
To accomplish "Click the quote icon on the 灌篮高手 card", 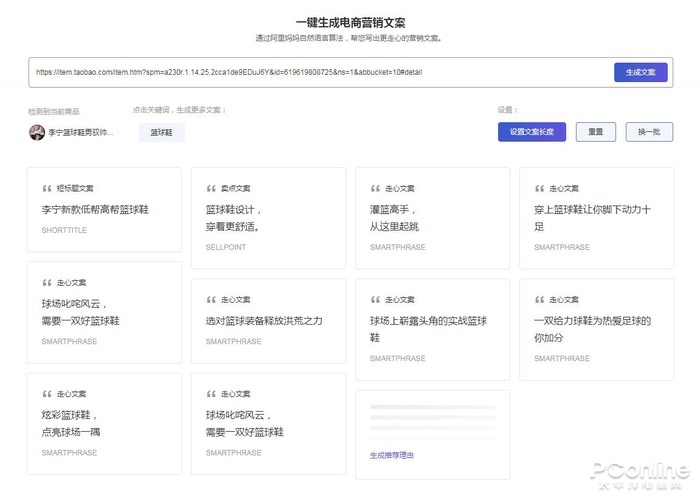I will coord(375,188).
